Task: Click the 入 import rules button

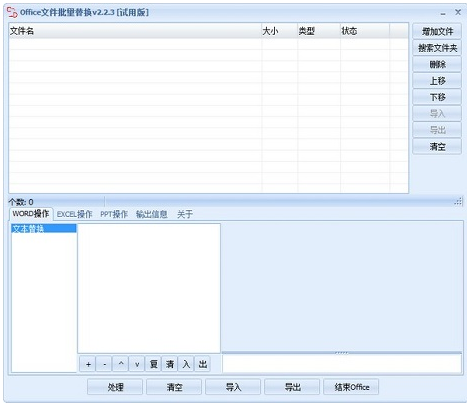Action: tap(186, 364)
